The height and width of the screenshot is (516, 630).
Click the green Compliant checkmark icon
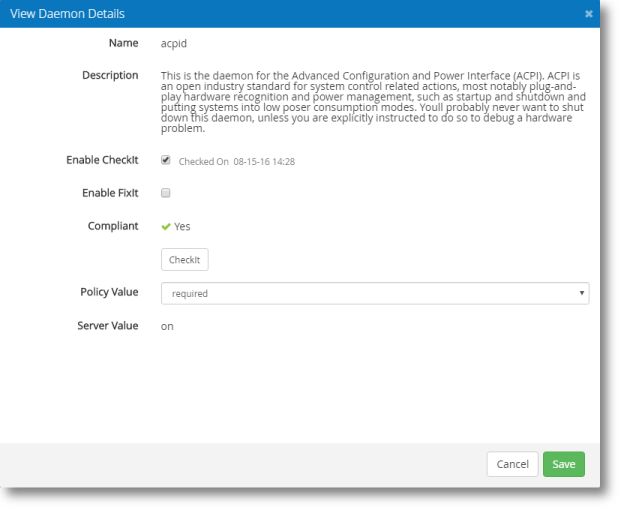[x=166, y=227]
